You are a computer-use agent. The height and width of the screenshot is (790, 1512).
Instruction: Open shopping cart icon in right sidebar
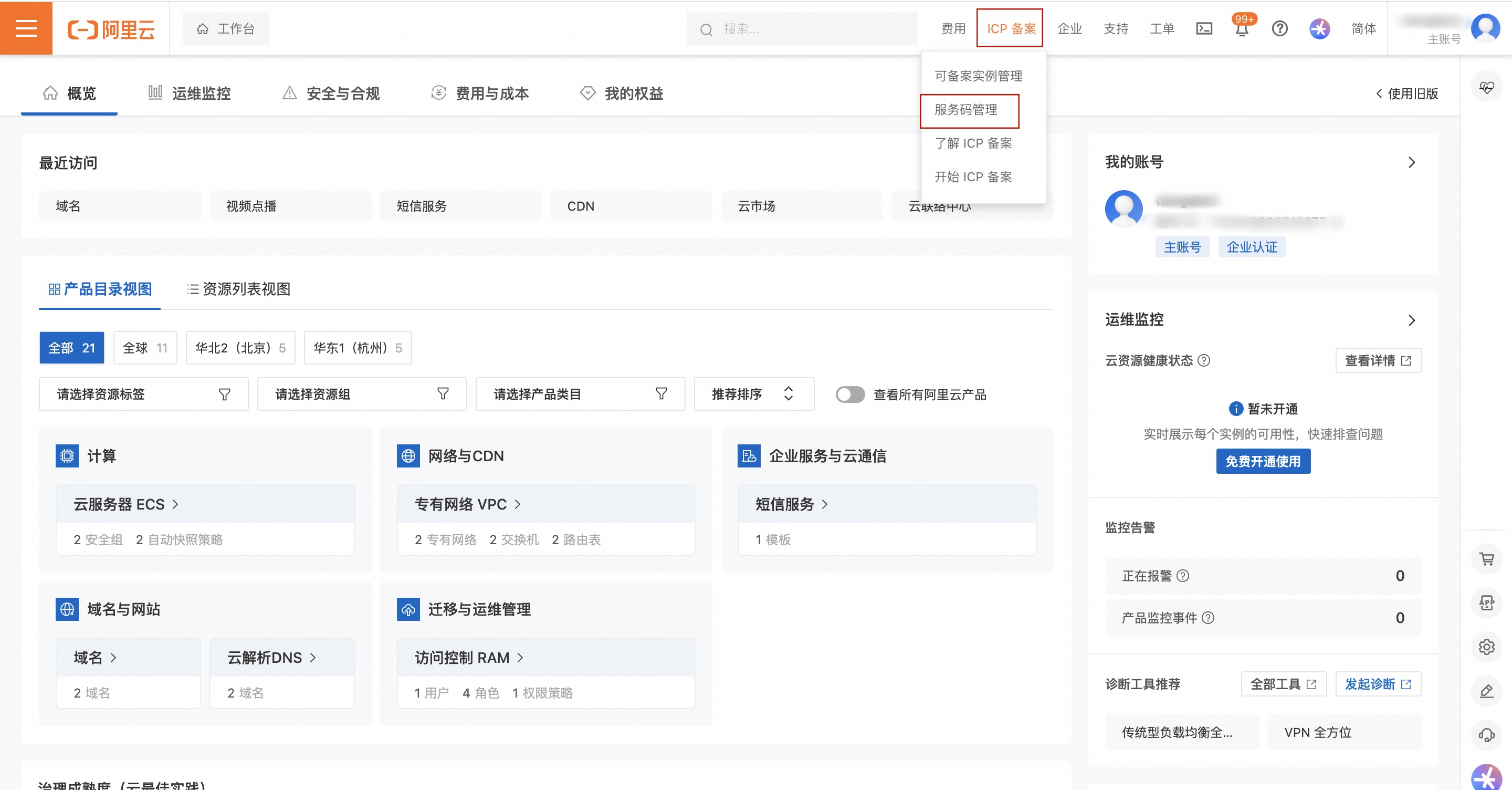click(x=1486, y=558)
